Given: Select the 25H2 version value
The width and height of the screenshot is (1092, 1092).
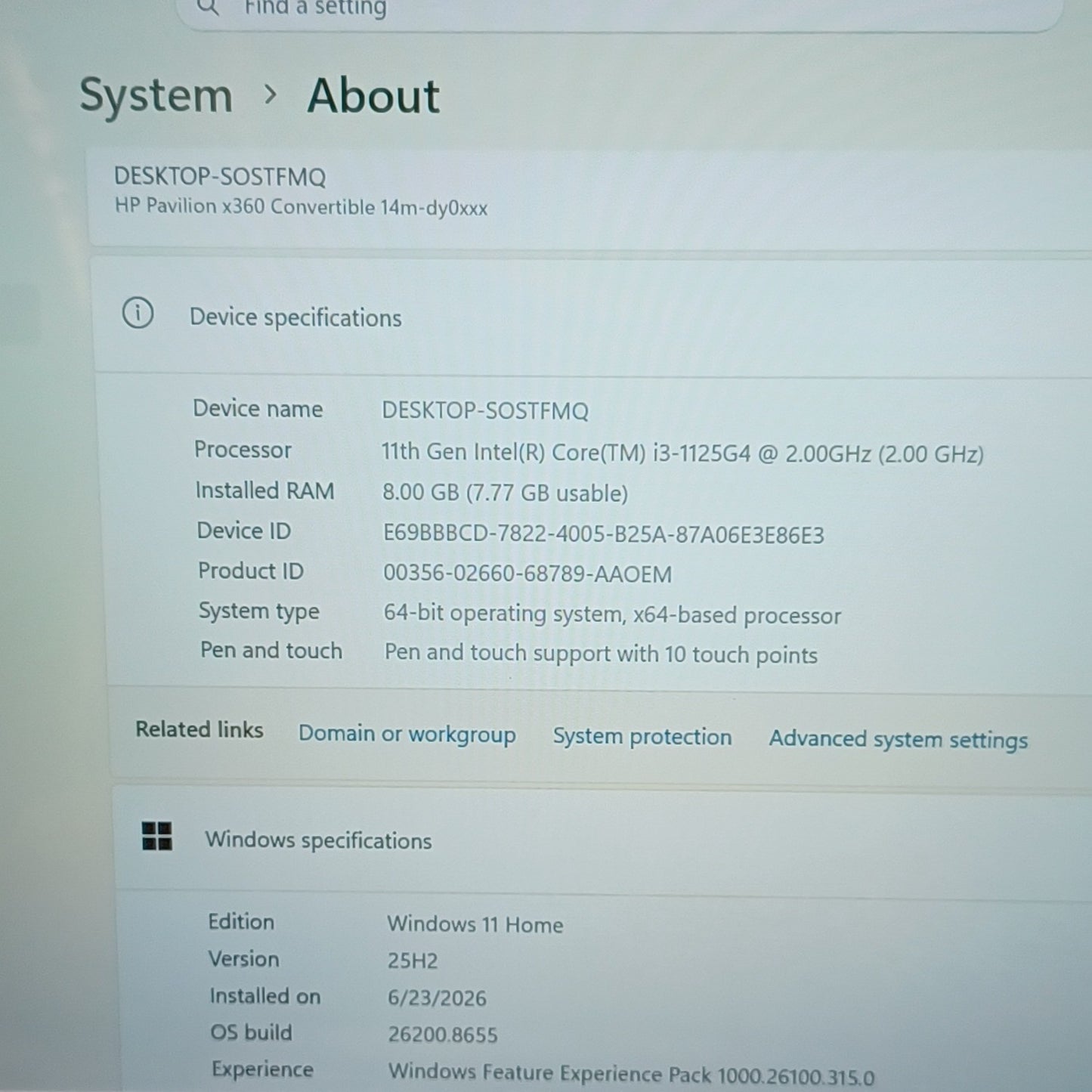Looking at the screenshot, I should [x=413, y=961].
